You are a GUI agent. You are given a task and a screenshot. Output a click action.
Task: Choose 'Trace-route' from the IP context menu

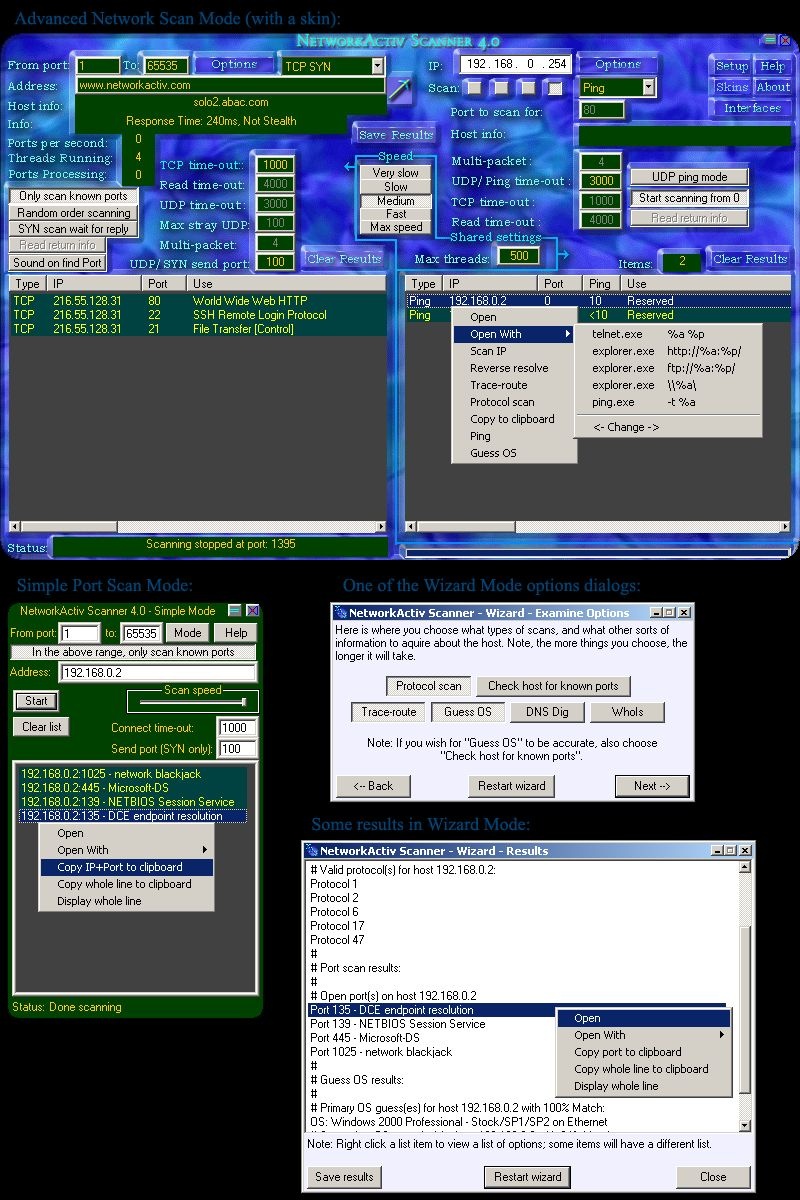515,385
